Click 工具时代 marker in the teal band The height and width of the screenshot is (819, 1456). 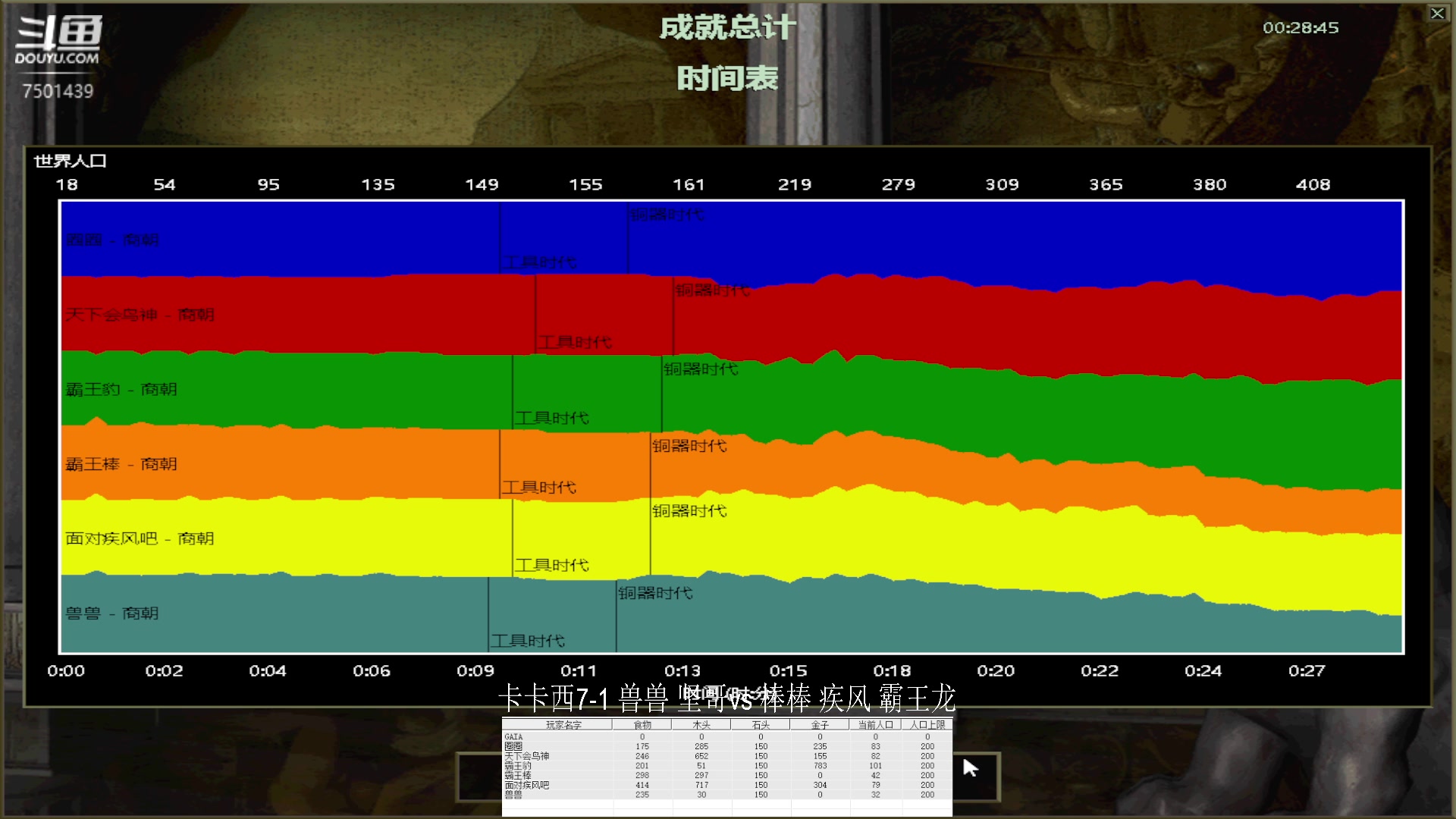click(x=528, y=641)
